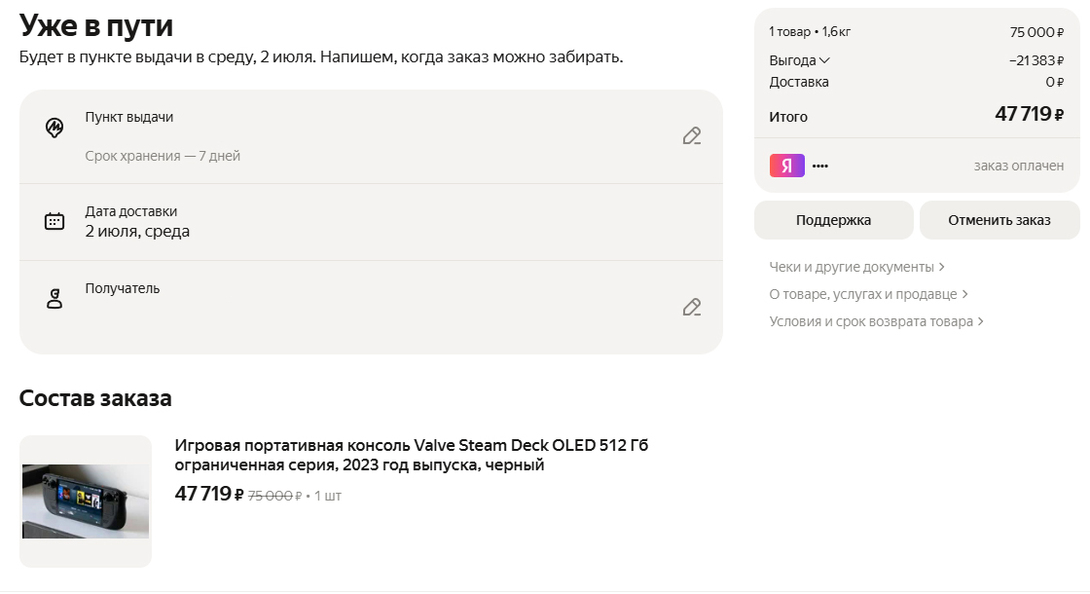
Task: Open Чеки и другие документы
Action: (x=856, y=267)
